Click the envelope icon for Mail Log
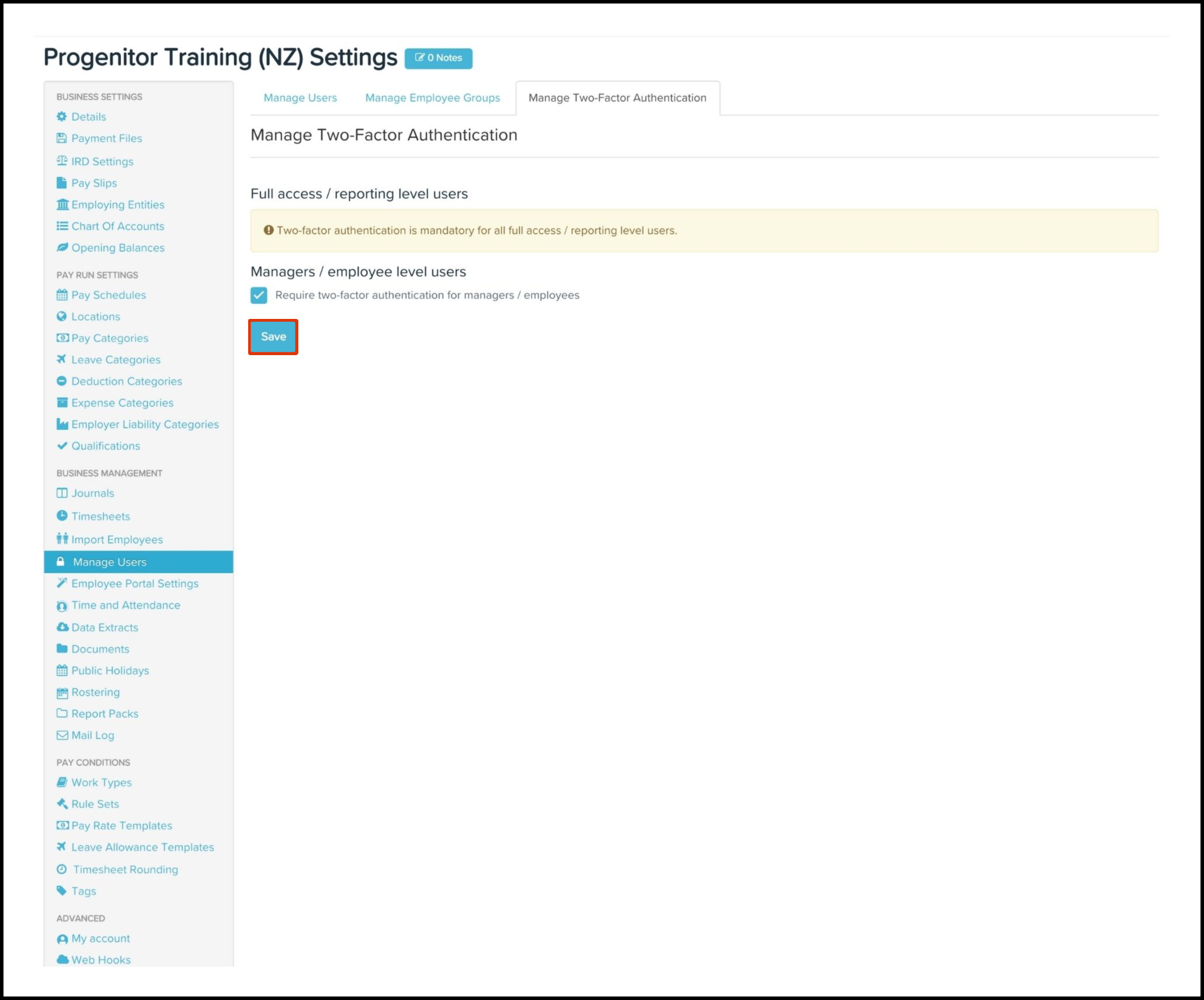This screenshot has width=1204, height=1000. tap(62, 735)
